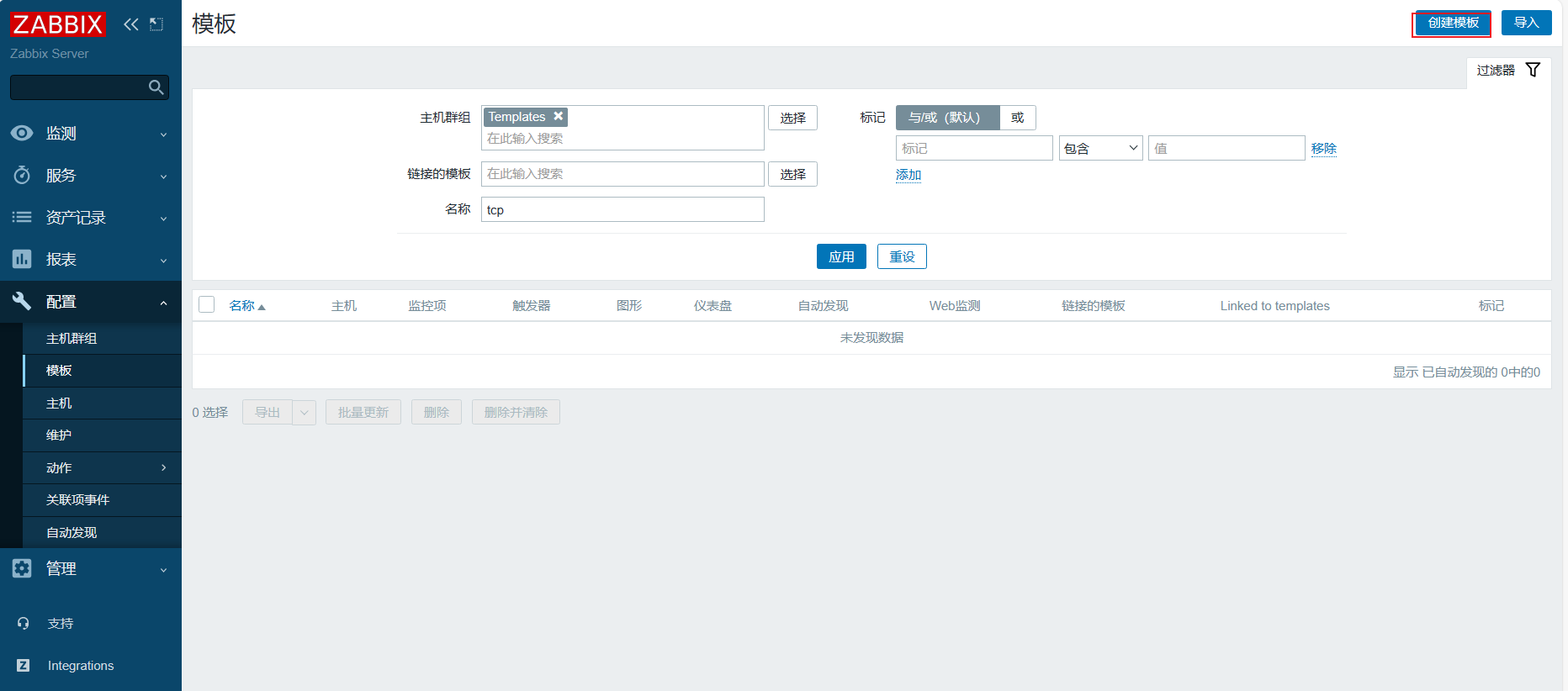The image size is (1568, 691).
Task: Click the 资产记录 list icon
Action: pos(22,217)
